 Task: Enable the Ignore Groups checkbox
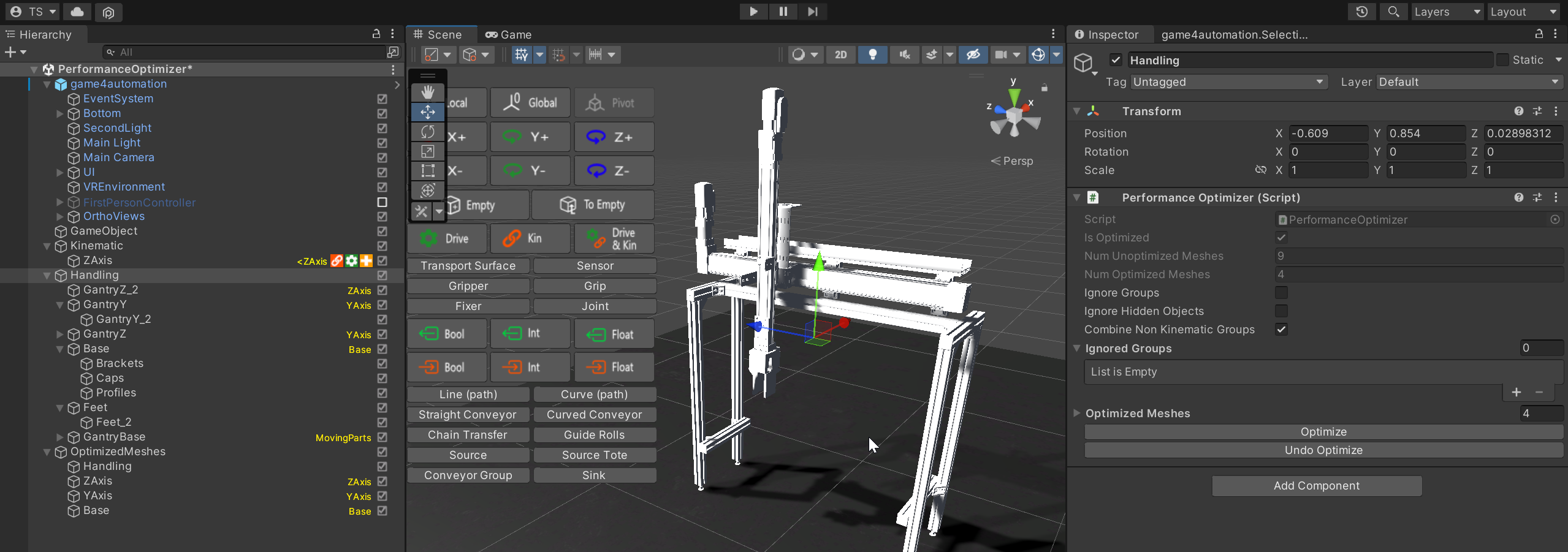pos(1281,293)
